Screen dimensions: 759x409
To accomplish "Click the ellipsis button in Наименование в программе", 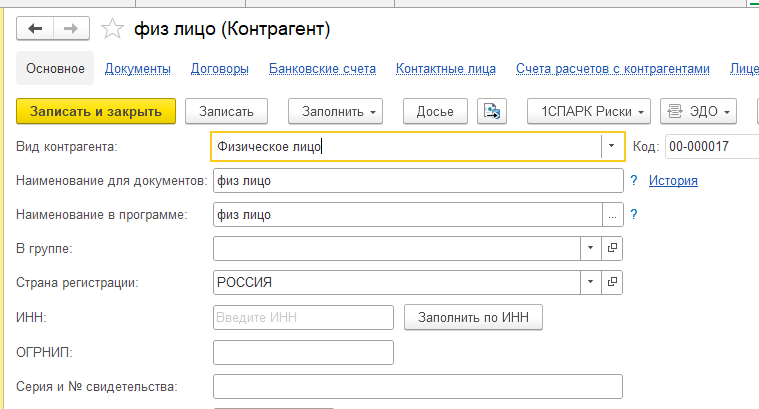I will pos(612,215).
